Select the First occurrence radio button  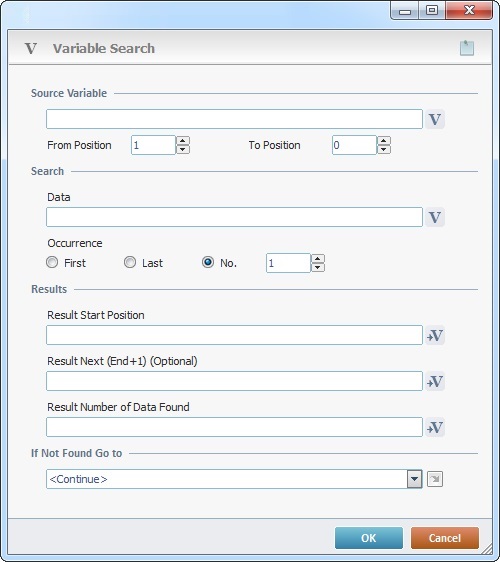pos(52,262)
